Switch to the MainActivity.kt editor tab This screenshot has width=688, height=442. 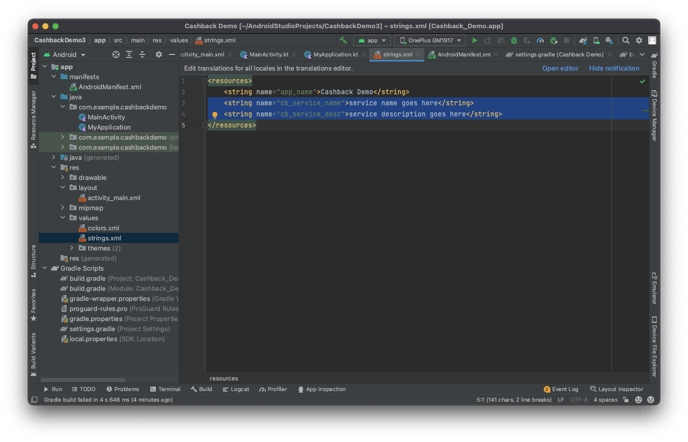pyautogui.click(x=268, y=54)
